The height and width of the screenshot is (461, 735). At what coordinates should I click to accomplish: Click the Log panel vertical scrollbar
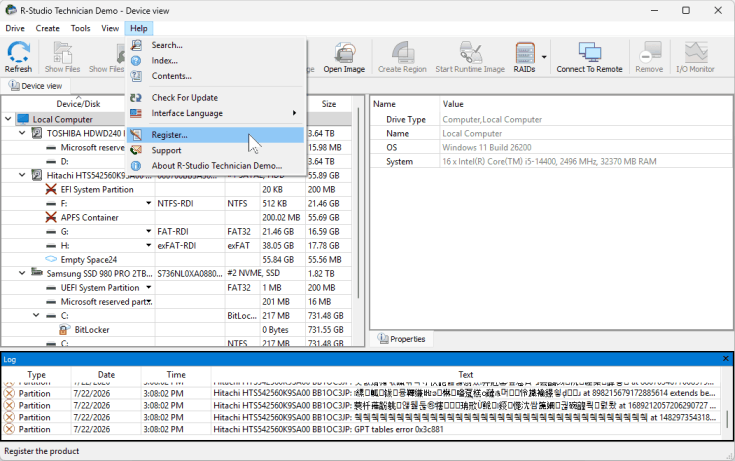(728, 419)
